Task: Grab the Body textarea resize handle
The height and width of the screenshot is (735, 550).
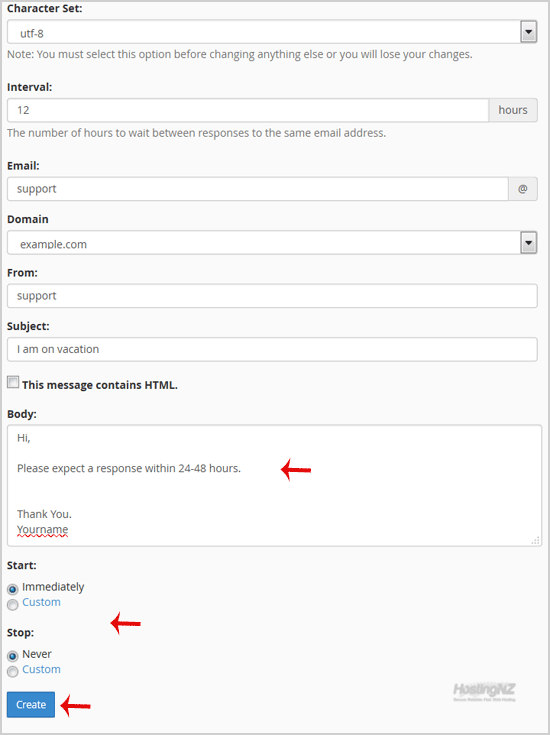Action: 535,540
